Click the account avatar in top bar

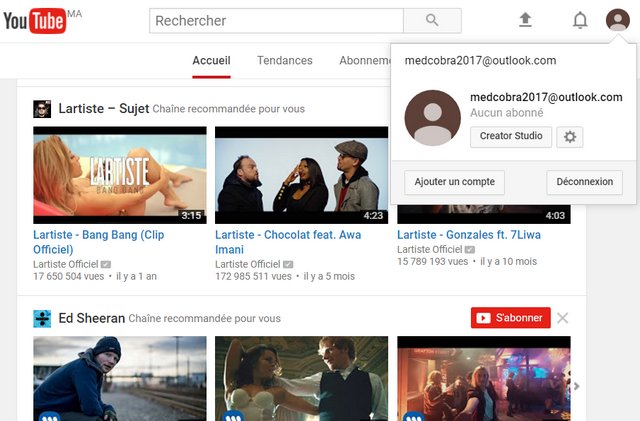[617, 20]
